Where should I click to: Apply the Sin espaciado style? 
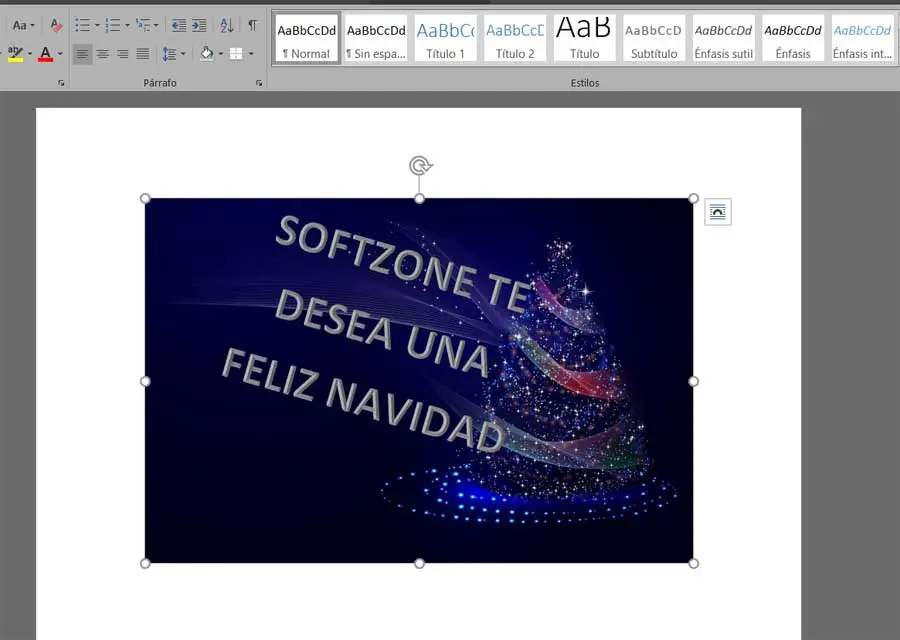[376, 38]
